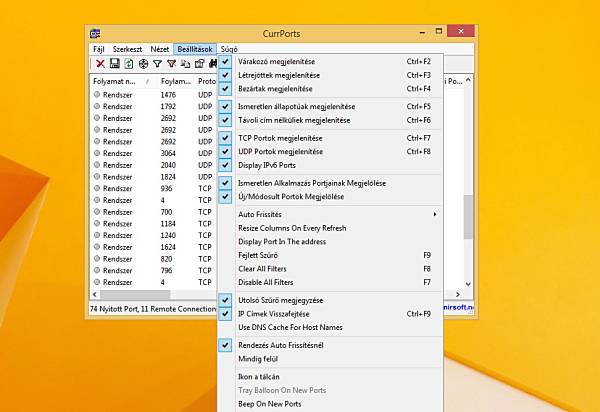This screenshot has height=412, width=600.
Task: Click the horizontal scrollbar right arrow
Action: 458,295
